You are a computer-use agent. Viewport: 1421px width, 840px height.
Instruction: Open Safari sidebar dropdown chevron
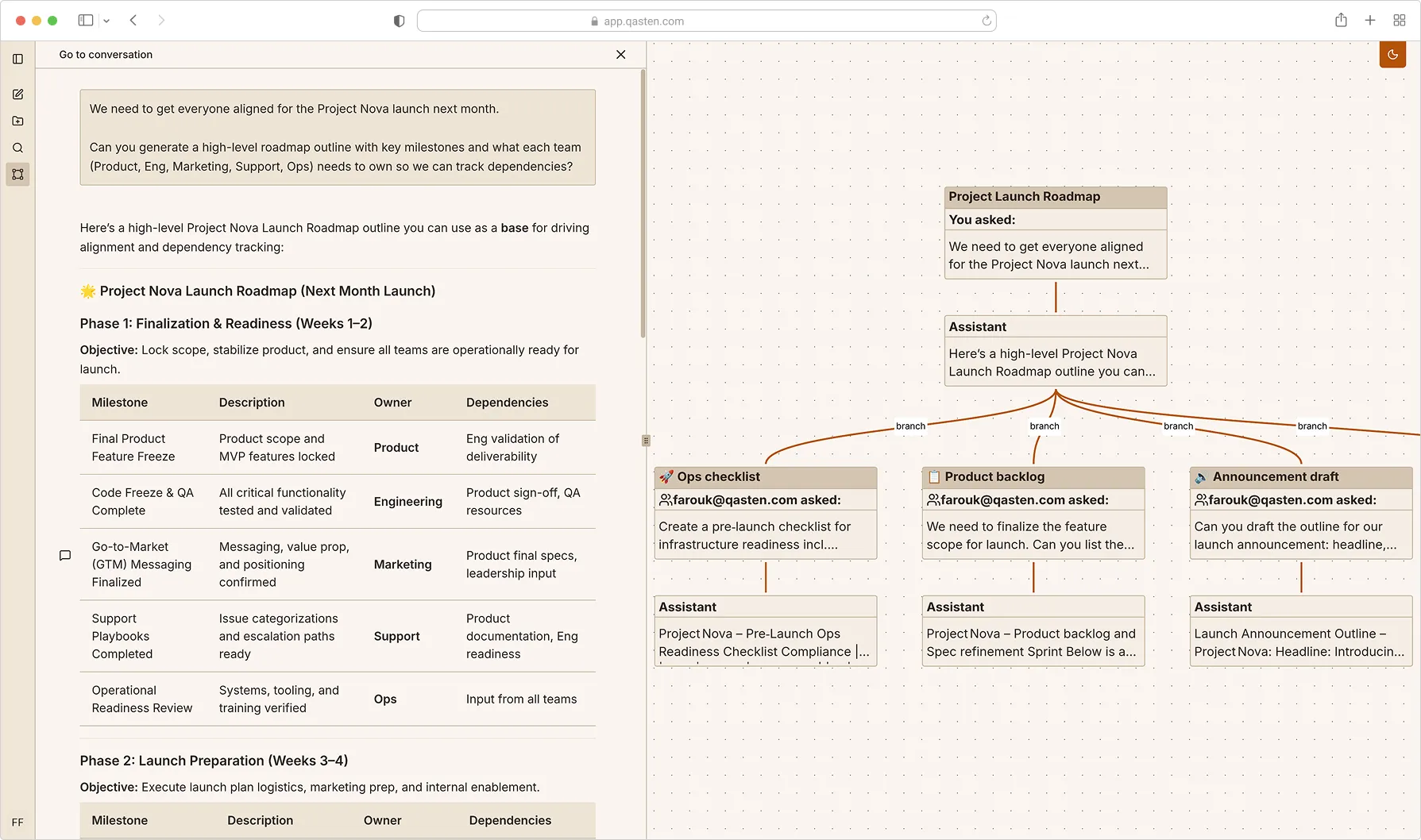(106, 21)
